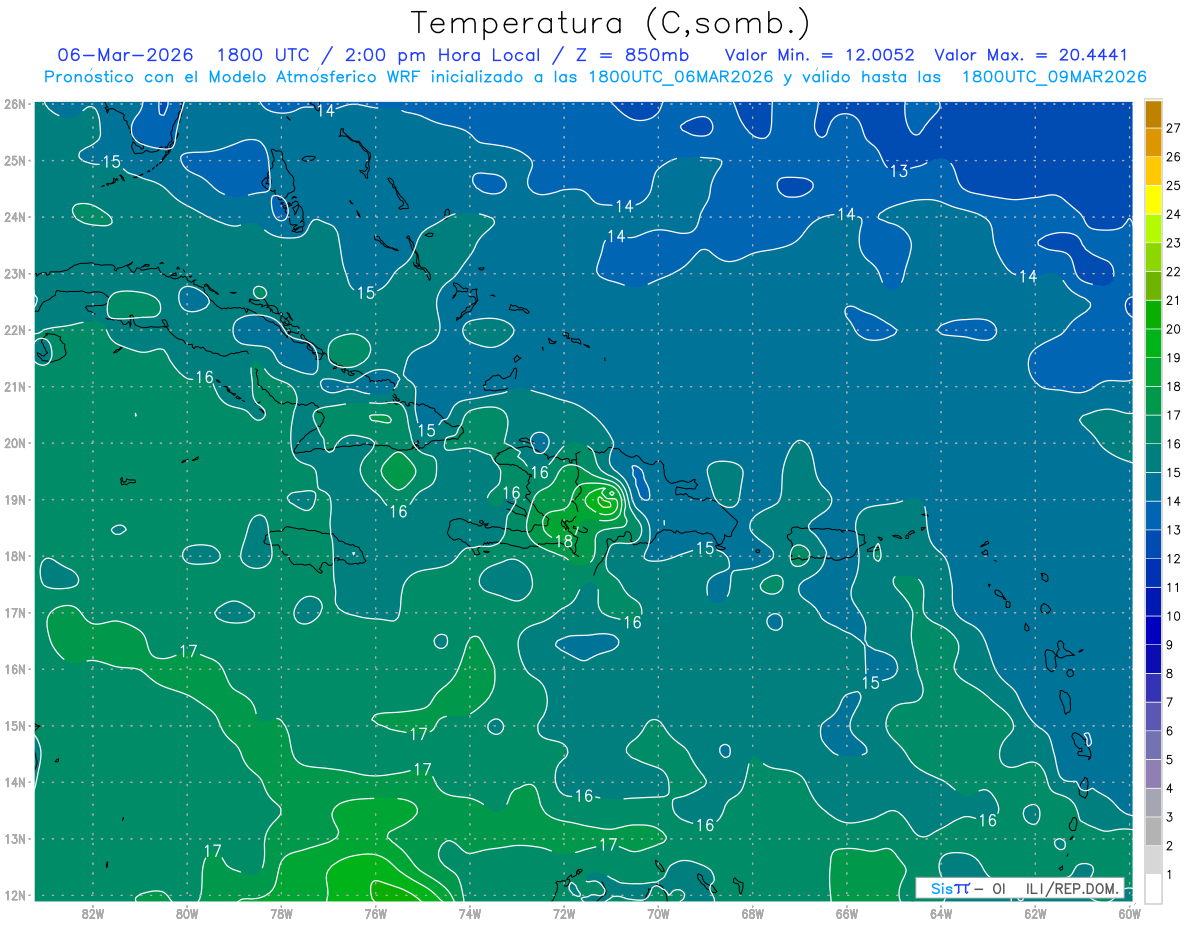
Task: Click latitude label "12N"
Action: click(14, 895)
